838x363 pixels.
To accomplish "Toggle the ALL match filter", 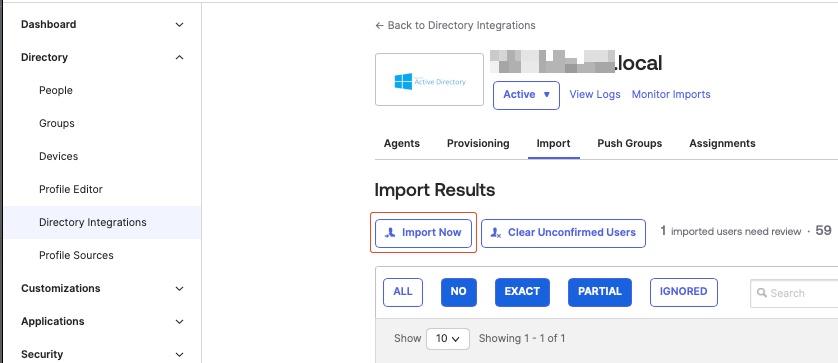I will click(x=403, y=292).
